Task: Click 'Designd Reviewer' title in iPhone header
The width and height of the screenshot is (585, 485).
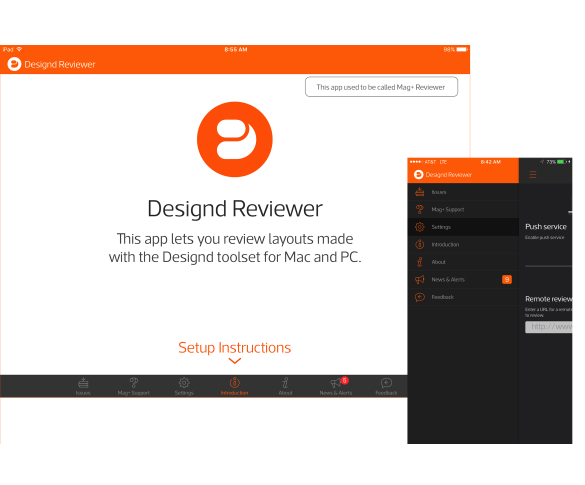Action: tap(448, 175)
